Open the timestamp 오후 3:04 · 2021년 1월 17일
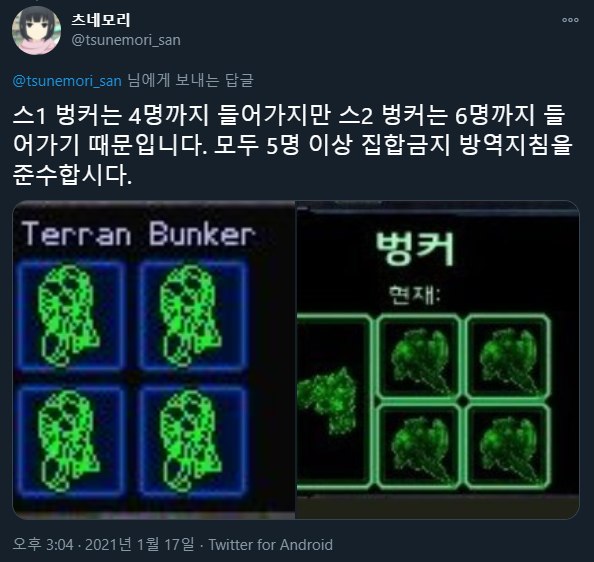Screen dimensions: 594x562 pos(103,545)
